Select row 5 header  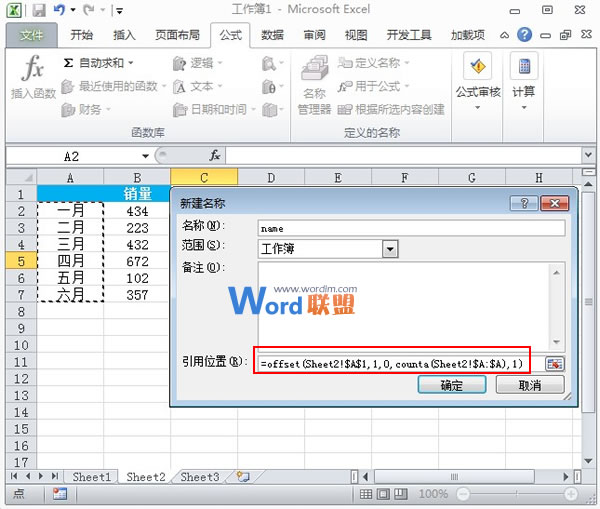click(21, 261)
